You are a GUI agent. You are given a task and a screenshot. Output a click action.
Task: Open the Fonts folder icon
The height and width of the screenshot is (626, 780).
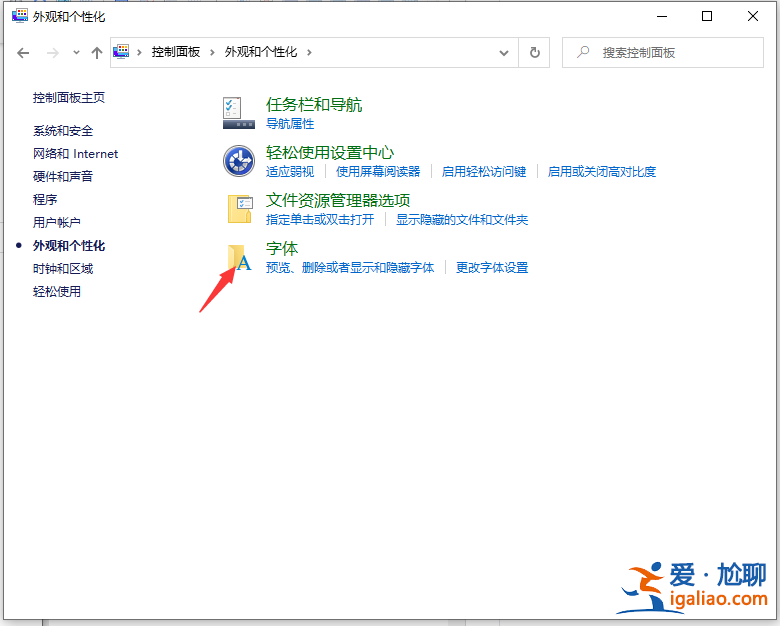[x=239, y=257]
